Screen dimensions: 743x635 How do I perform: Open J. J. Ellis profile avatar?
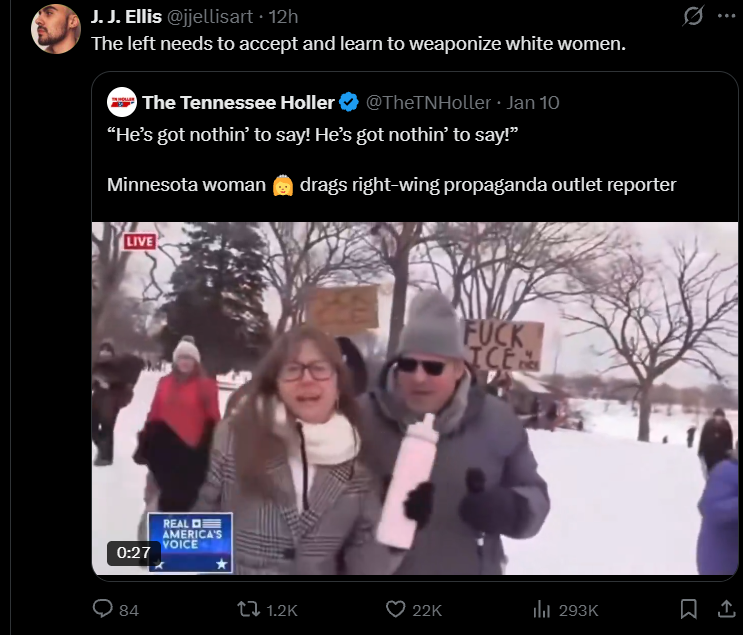click(x=56, y=29)
